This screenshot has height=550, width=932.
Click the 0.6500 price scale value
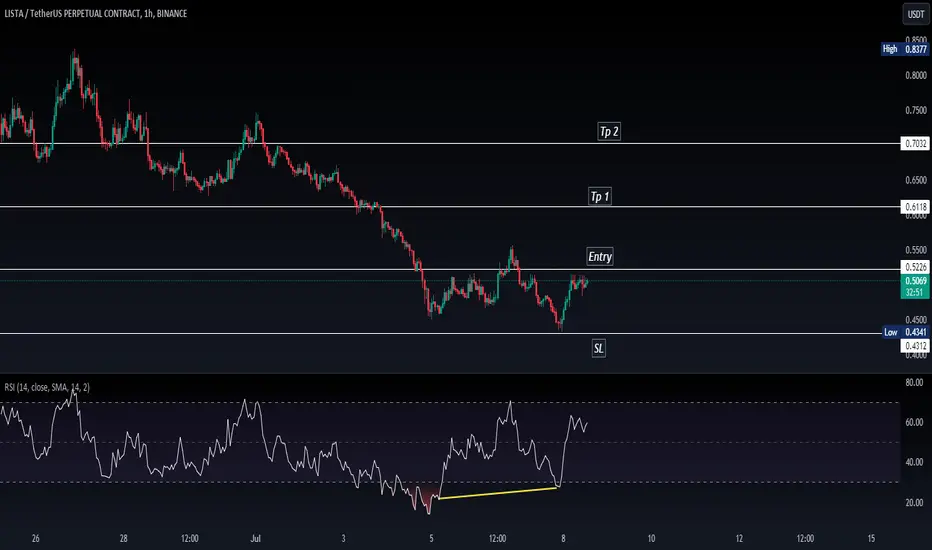click(916, 180)
